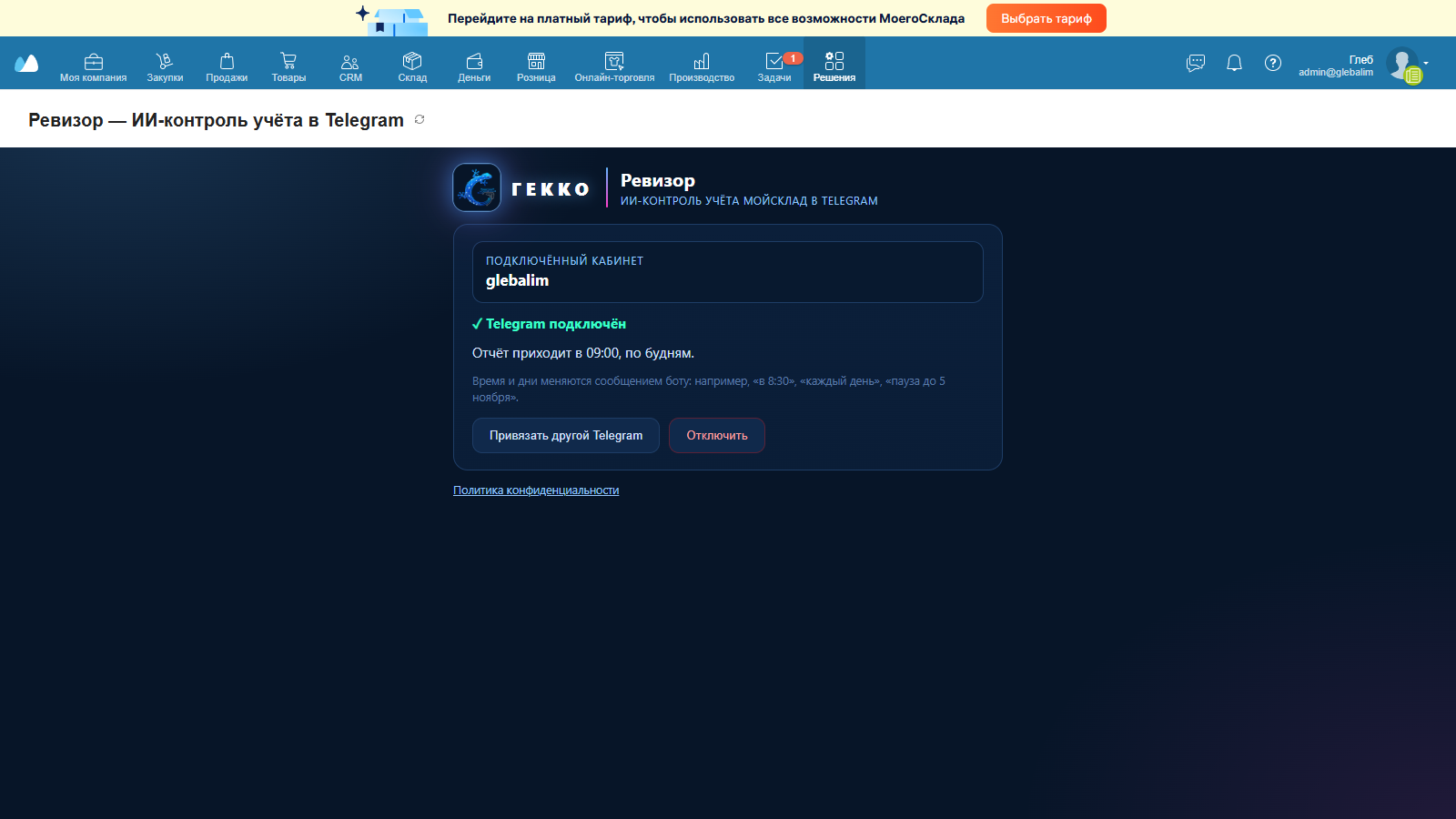
Task: Click the Ревизор heading in the card header
Action: pyautogui.click(x=658, y=180)
